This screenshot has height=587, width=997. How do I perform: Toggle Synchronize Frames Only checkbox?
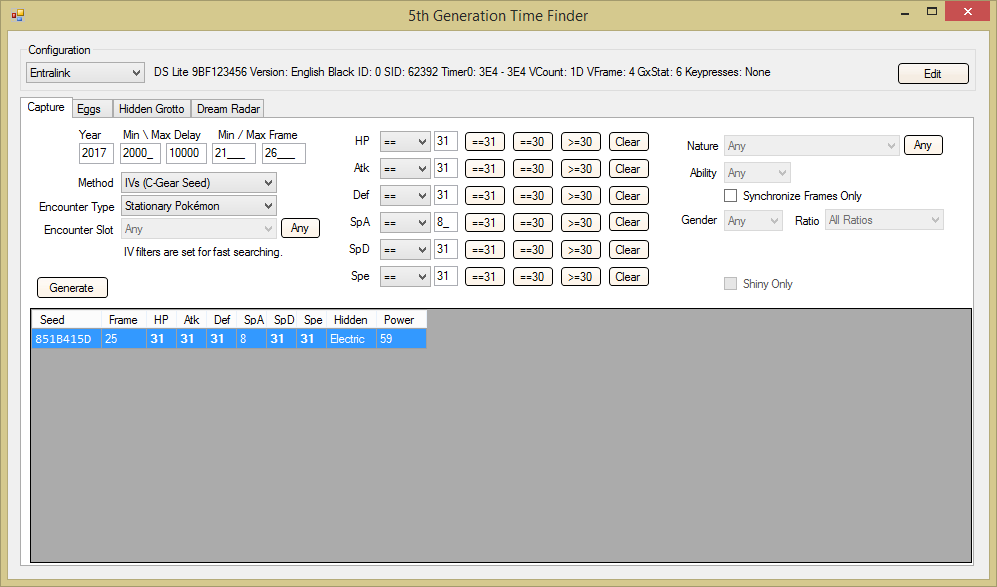(731, 196)
